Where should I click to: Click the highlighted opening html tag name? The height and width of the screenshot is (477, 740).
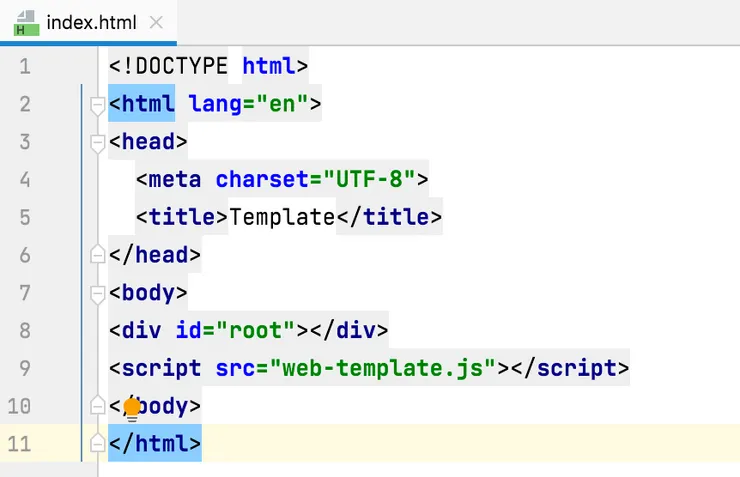148,104
